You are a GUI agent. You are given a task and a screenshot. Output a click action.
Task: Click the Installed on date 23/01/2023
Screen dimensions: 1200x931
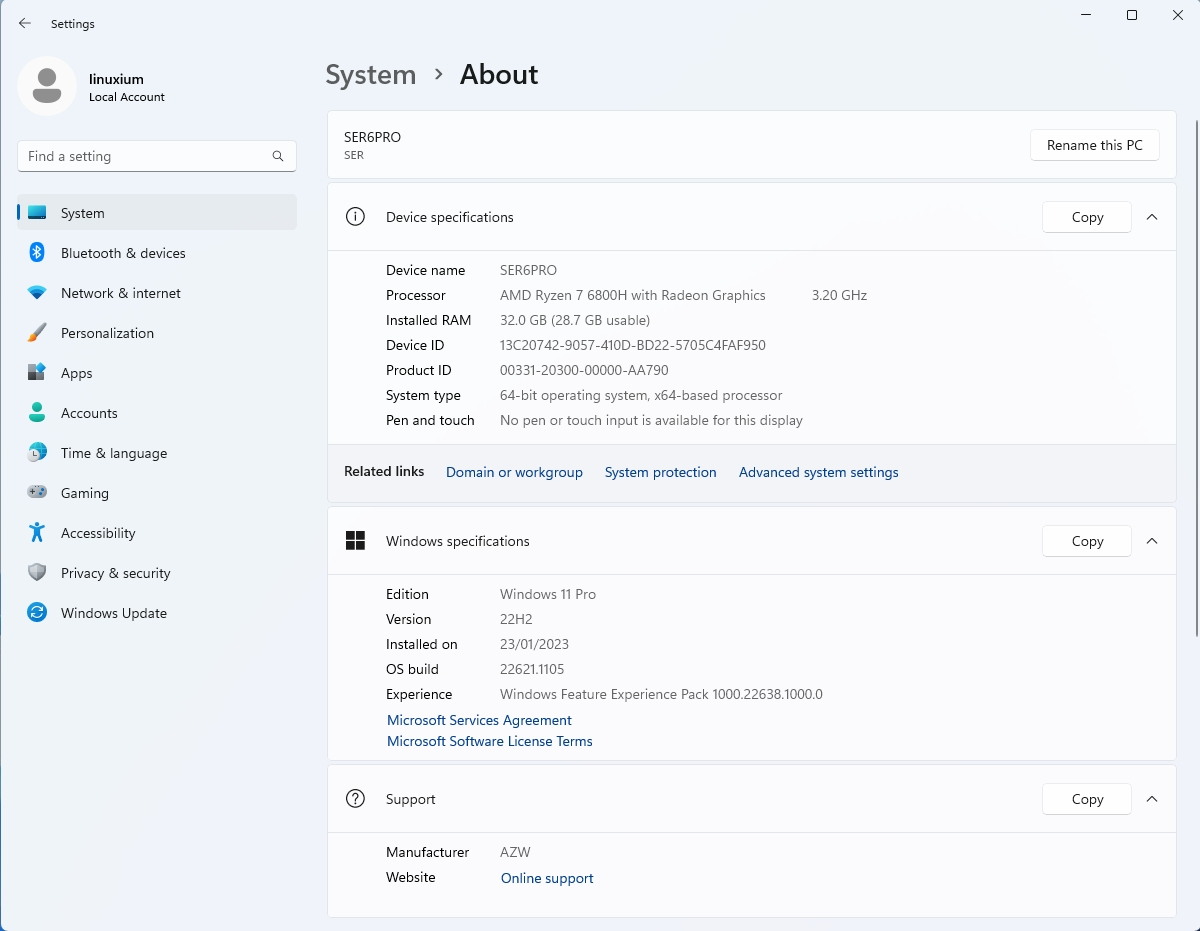tap(534, 644)
